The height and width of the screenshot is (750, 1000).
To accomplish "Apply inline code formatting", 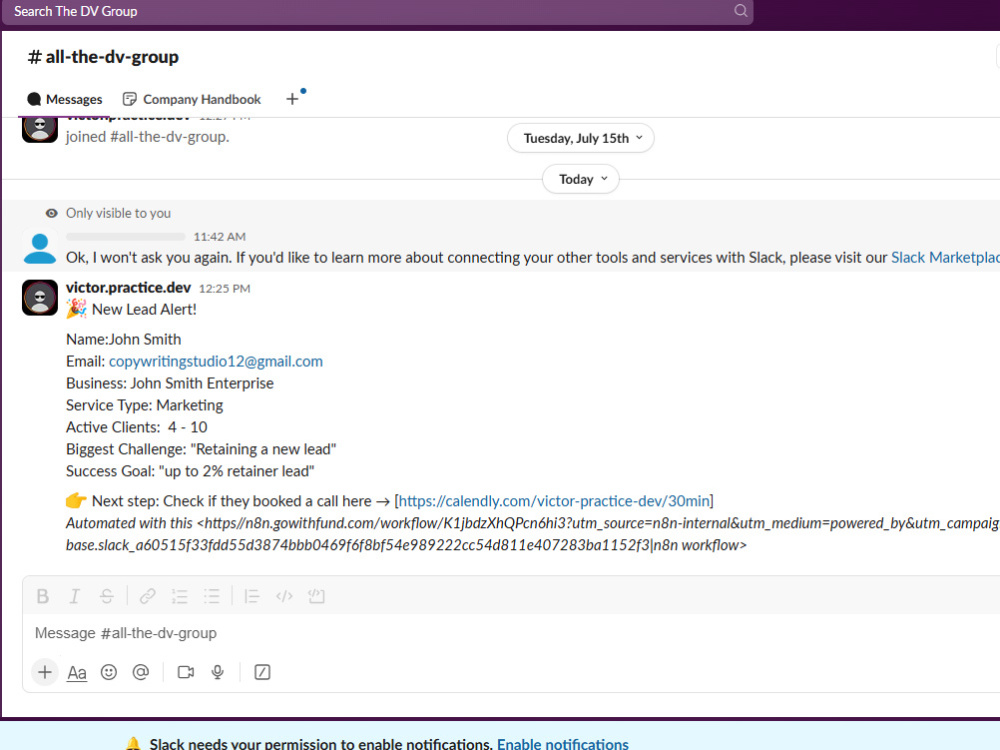I will tap(284, 596).
